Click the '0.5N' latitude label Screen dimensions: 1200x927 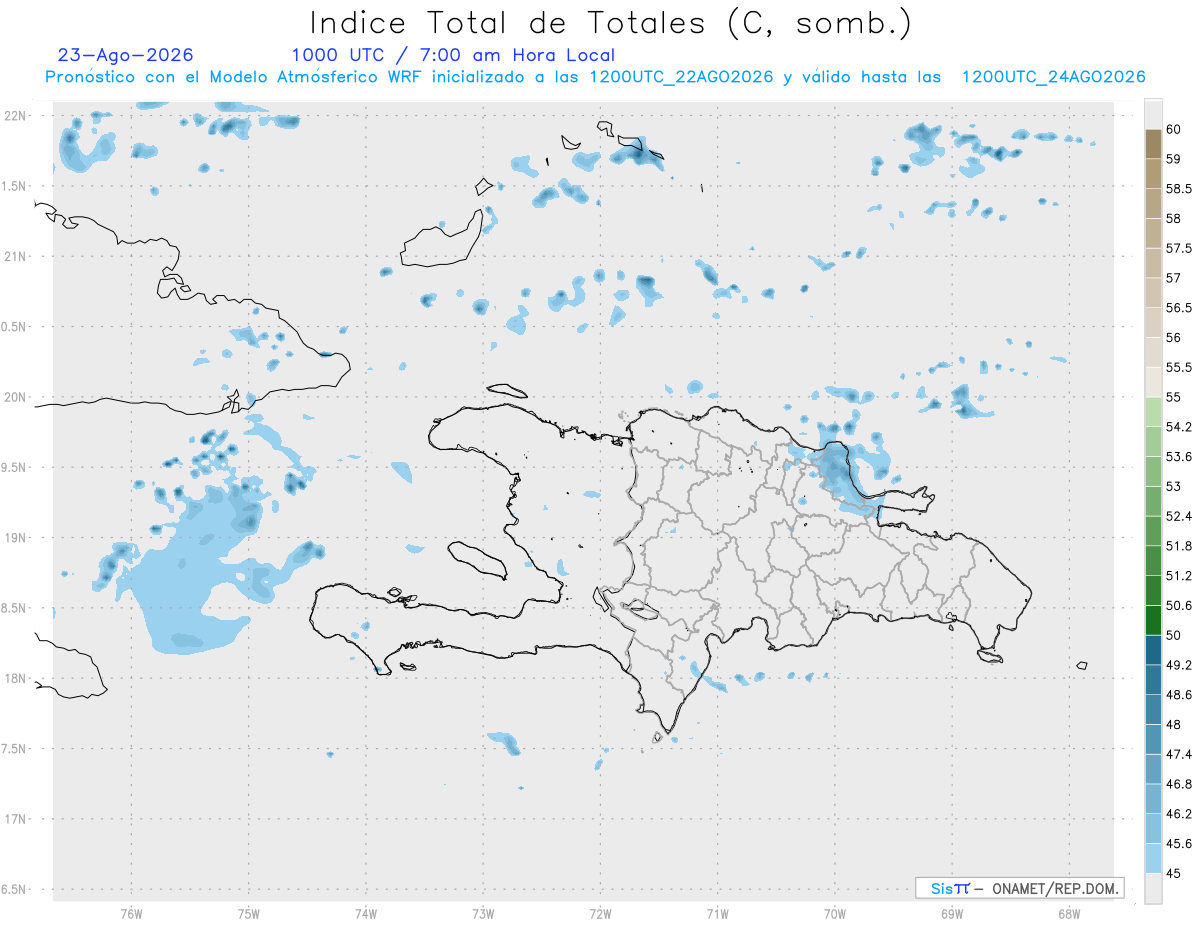coord(15,327)
